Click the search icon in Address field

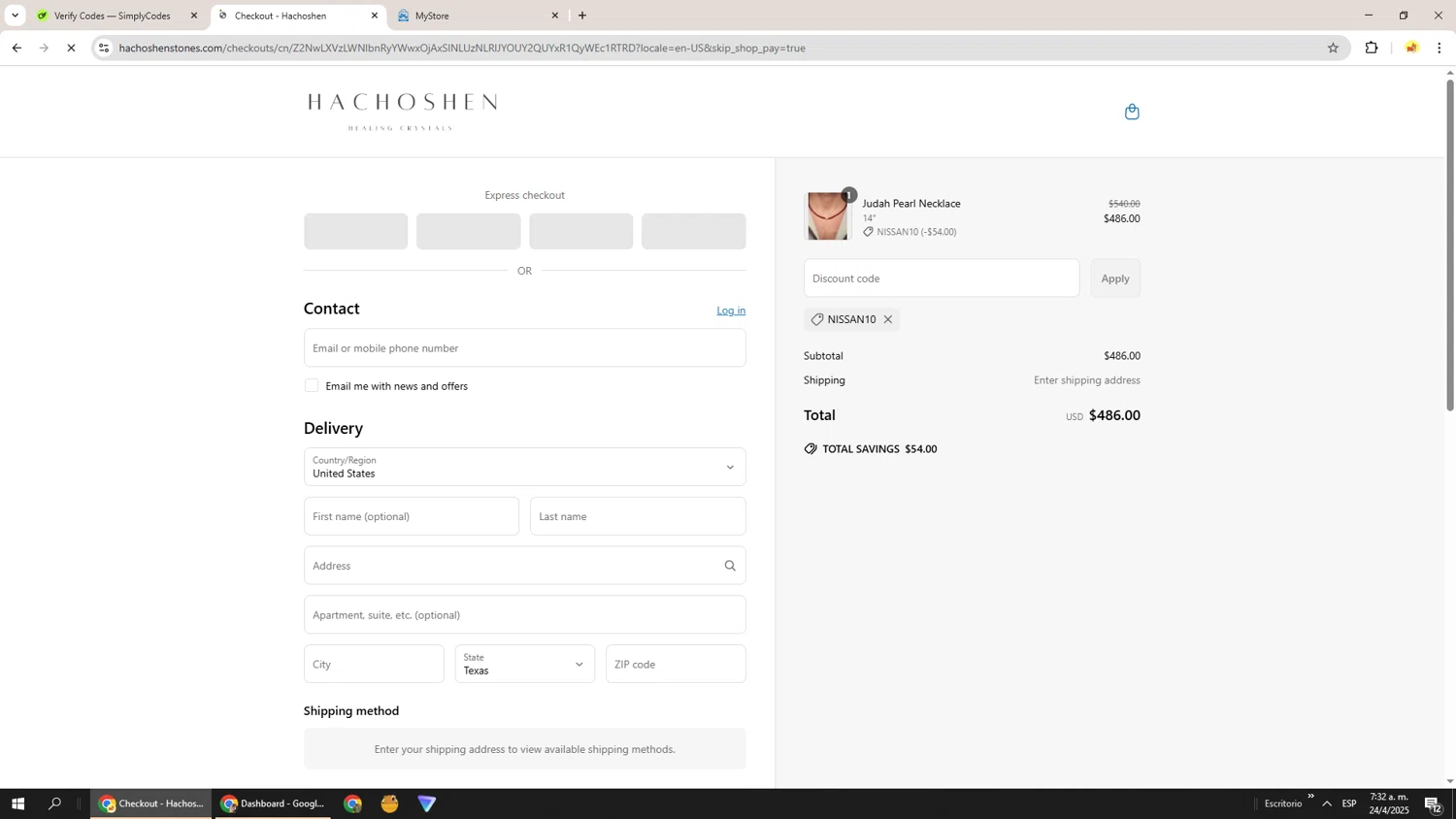[730, 566]
